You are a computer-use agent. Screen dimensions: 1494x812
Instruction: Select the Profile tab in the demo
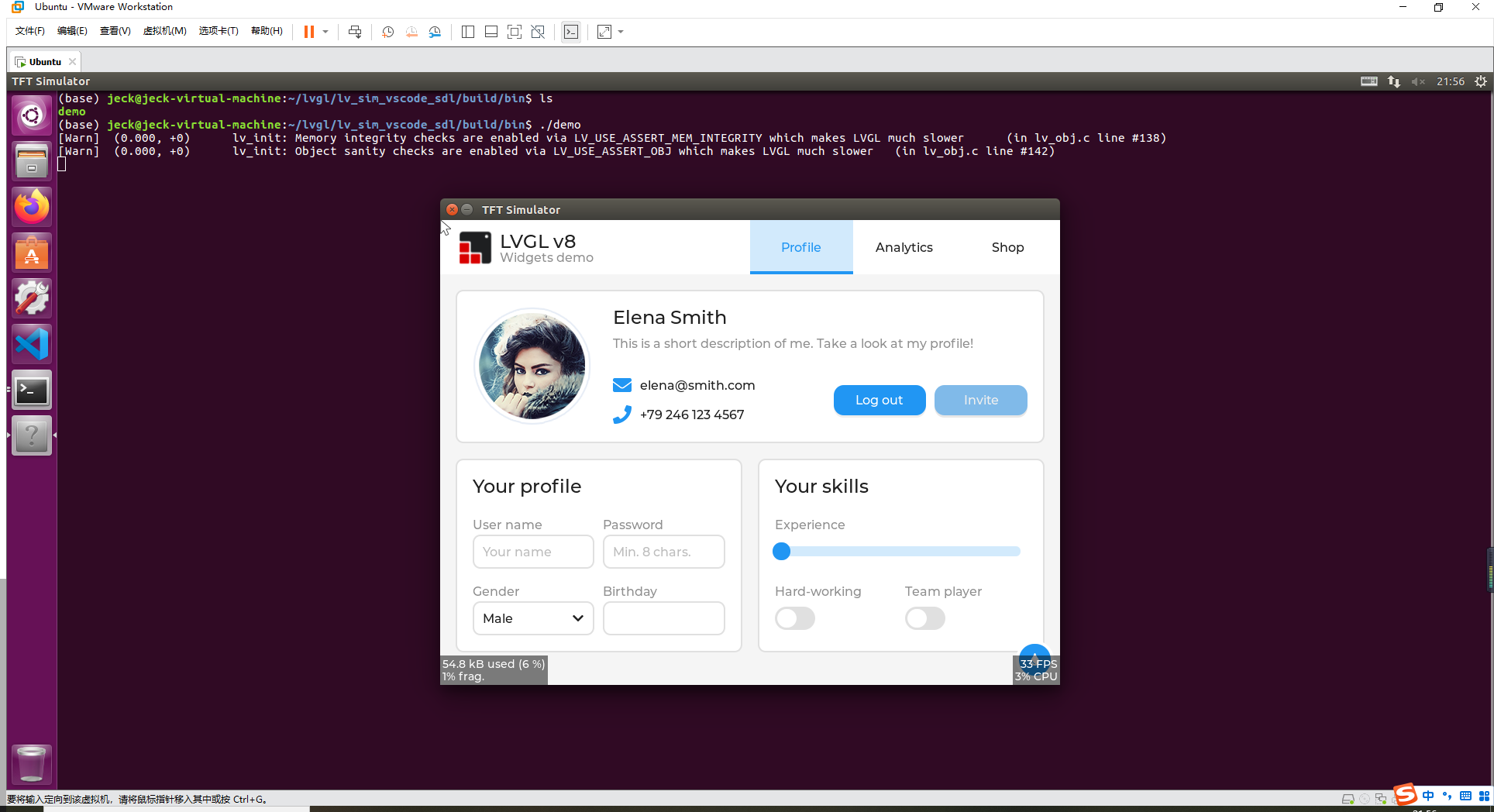pos(800,247)
